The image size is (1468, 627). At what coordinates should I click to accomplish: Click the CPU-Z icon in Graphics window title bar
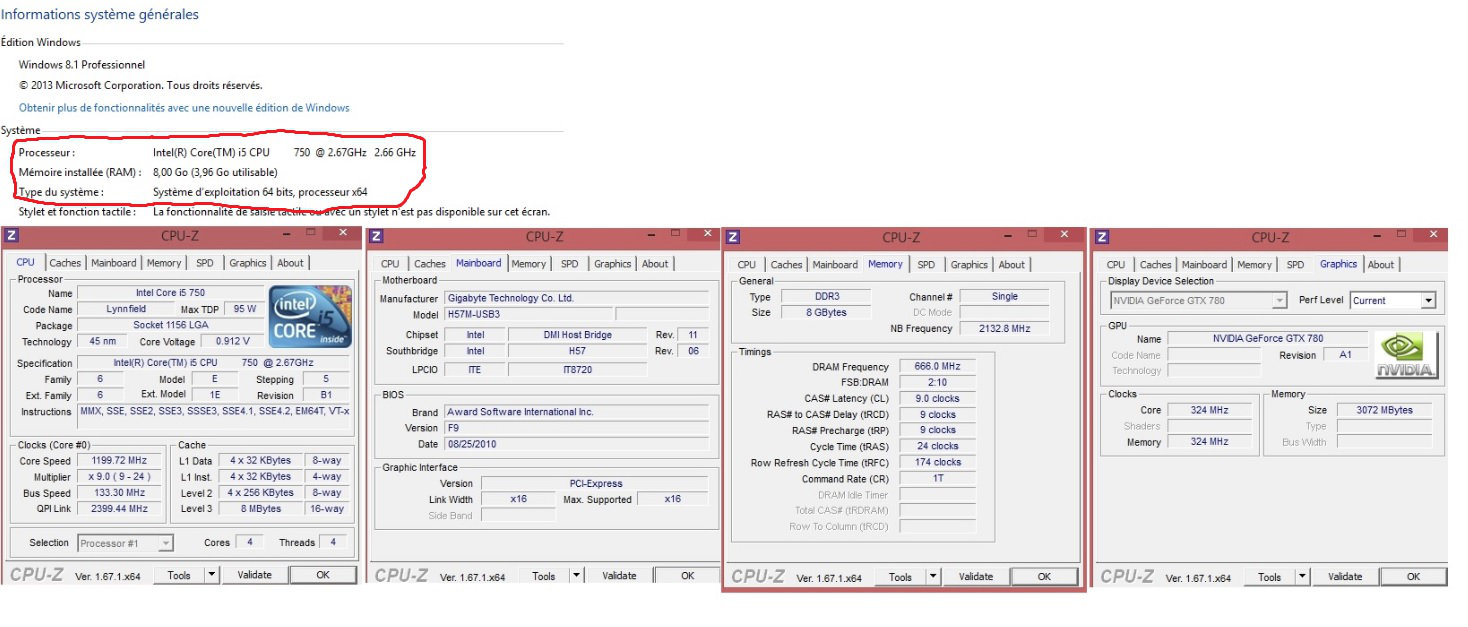pyautogui.click(x=1102, y=237)
